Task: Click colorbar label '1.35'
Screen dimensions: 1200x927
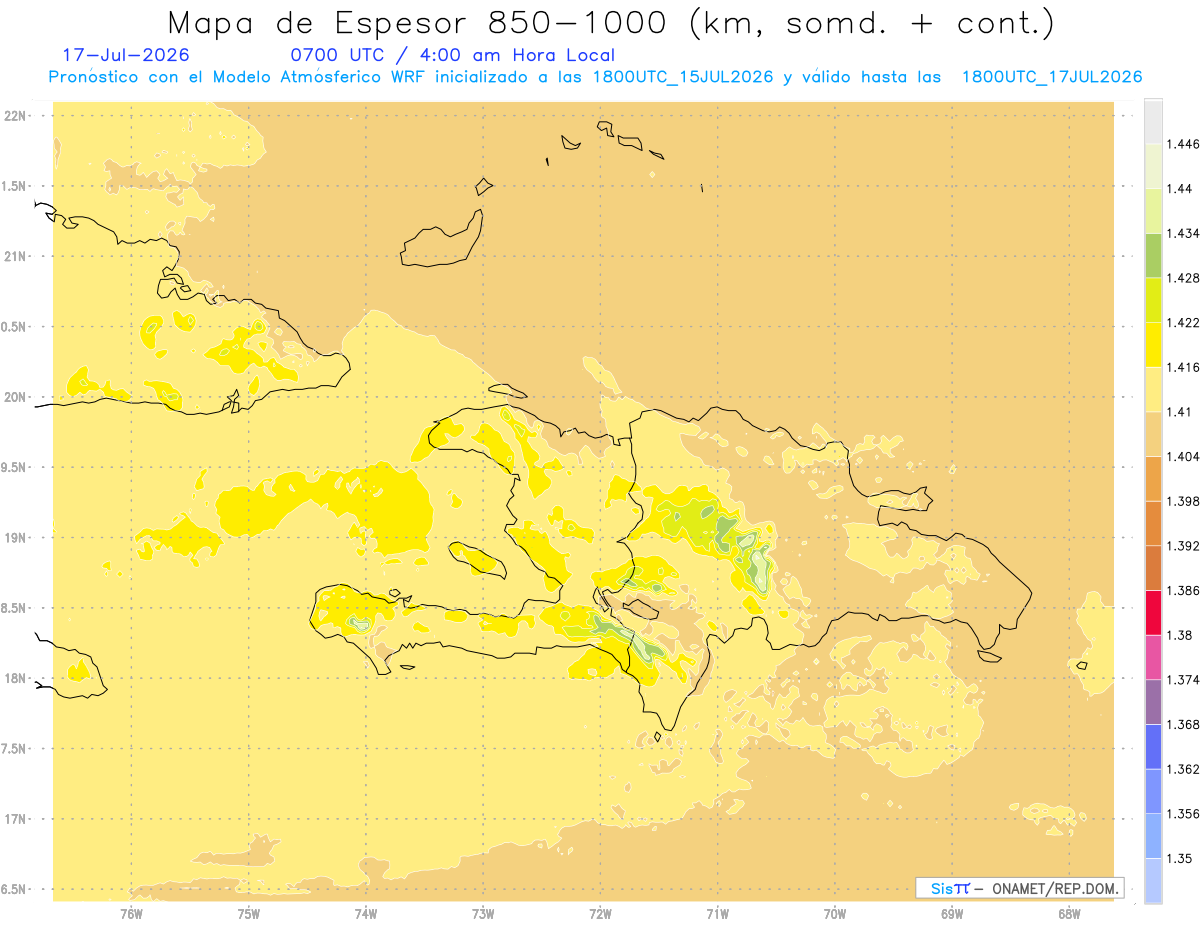Action: (1181, 858)
